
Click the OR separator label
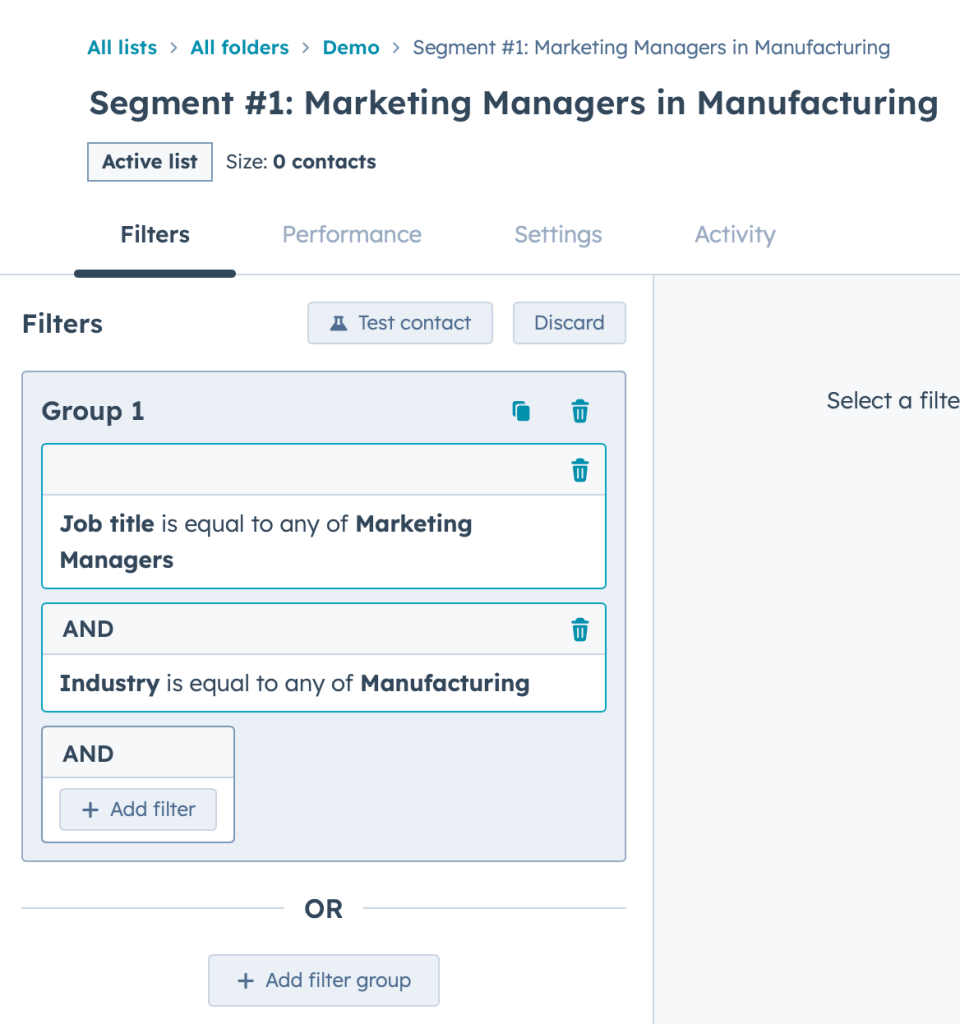point(323,909)
